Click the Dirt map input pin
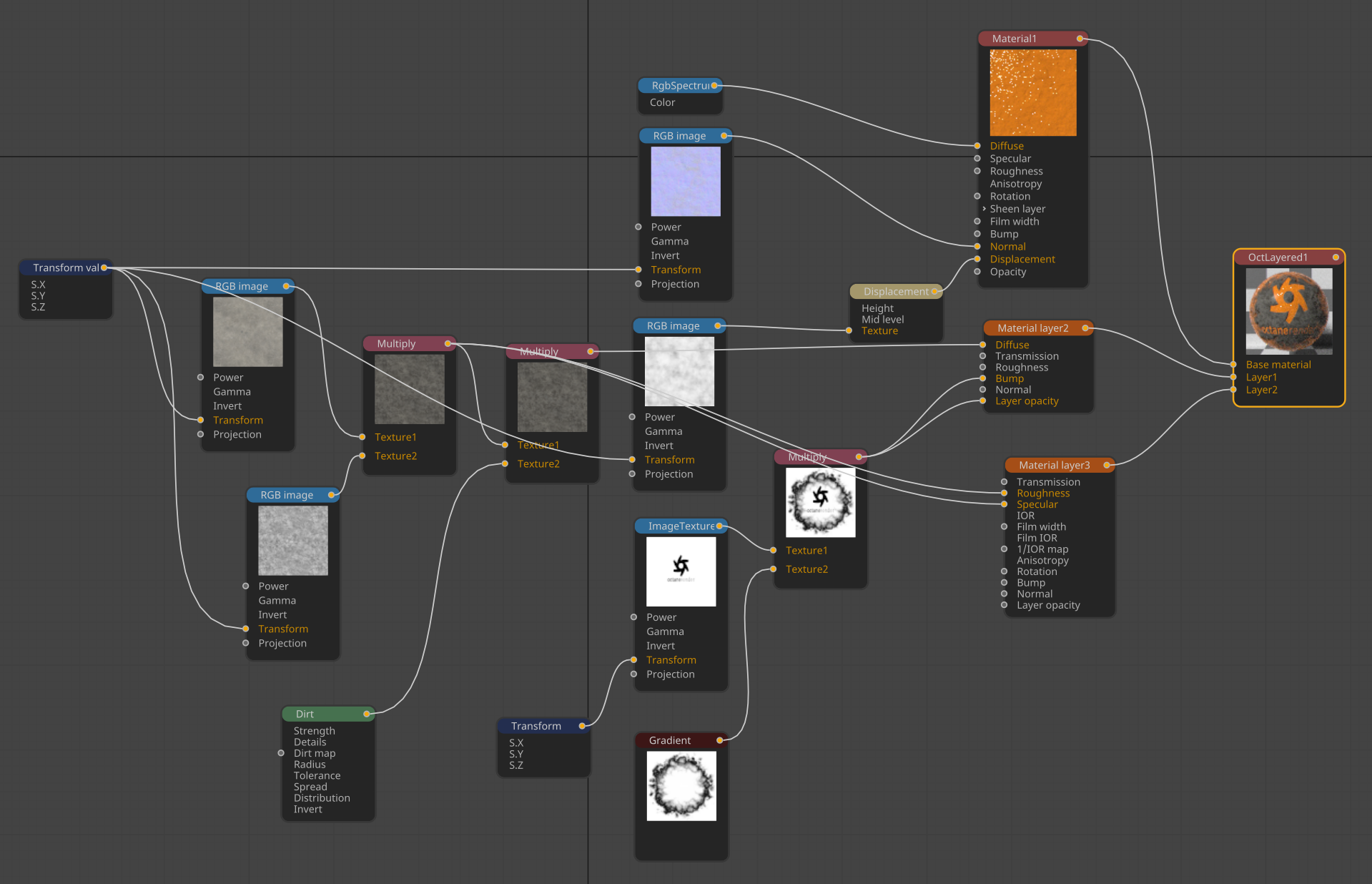Image resolution: width=1372 pixels, height=884 pixels. click(x=281, y=753)
